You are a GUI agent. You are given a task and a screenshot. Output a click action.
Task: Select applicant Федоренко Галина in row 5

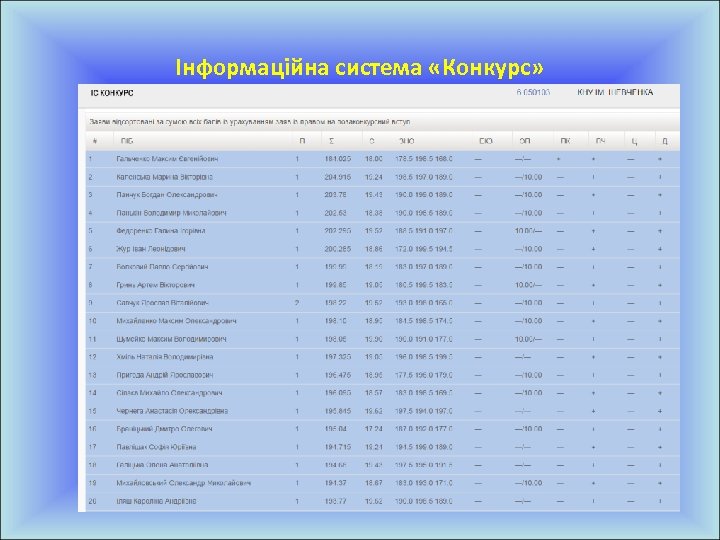coord(161,231)
